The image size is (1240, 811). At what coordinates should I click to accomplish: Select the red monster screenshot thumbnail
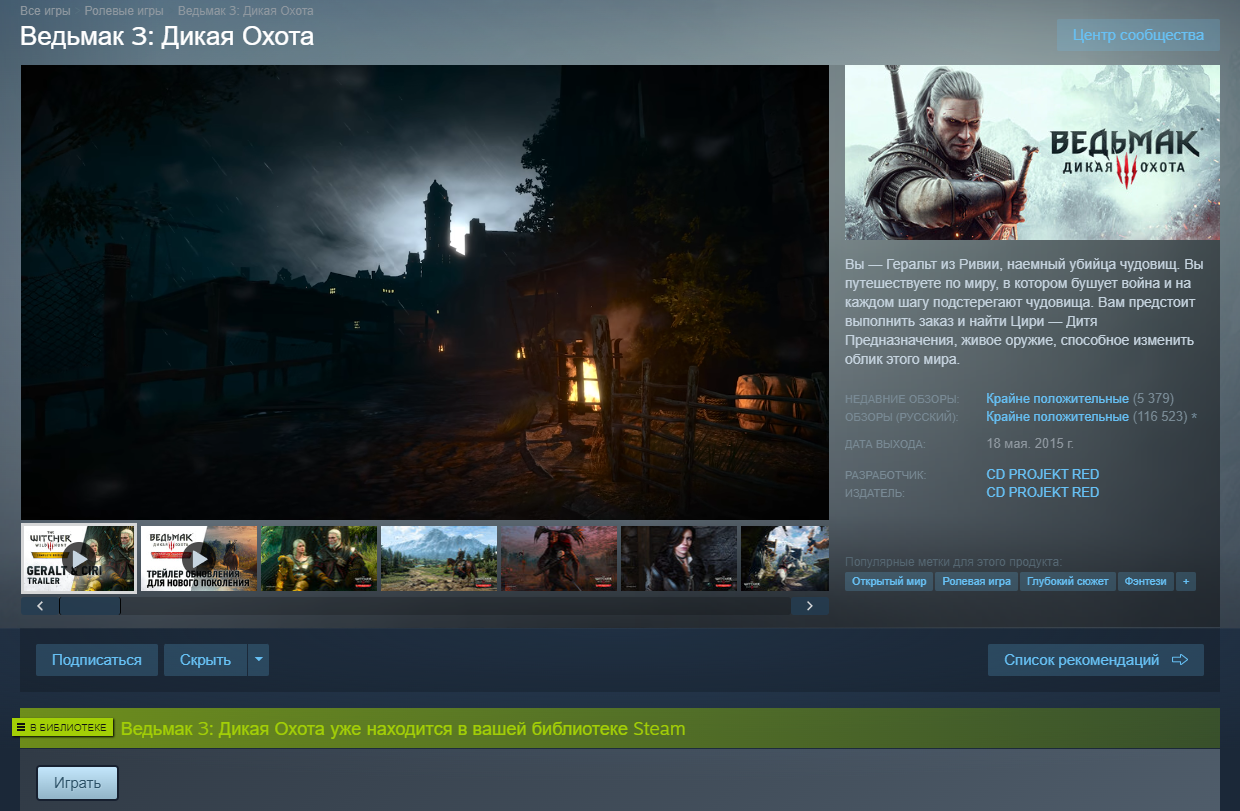pos(559,558)
